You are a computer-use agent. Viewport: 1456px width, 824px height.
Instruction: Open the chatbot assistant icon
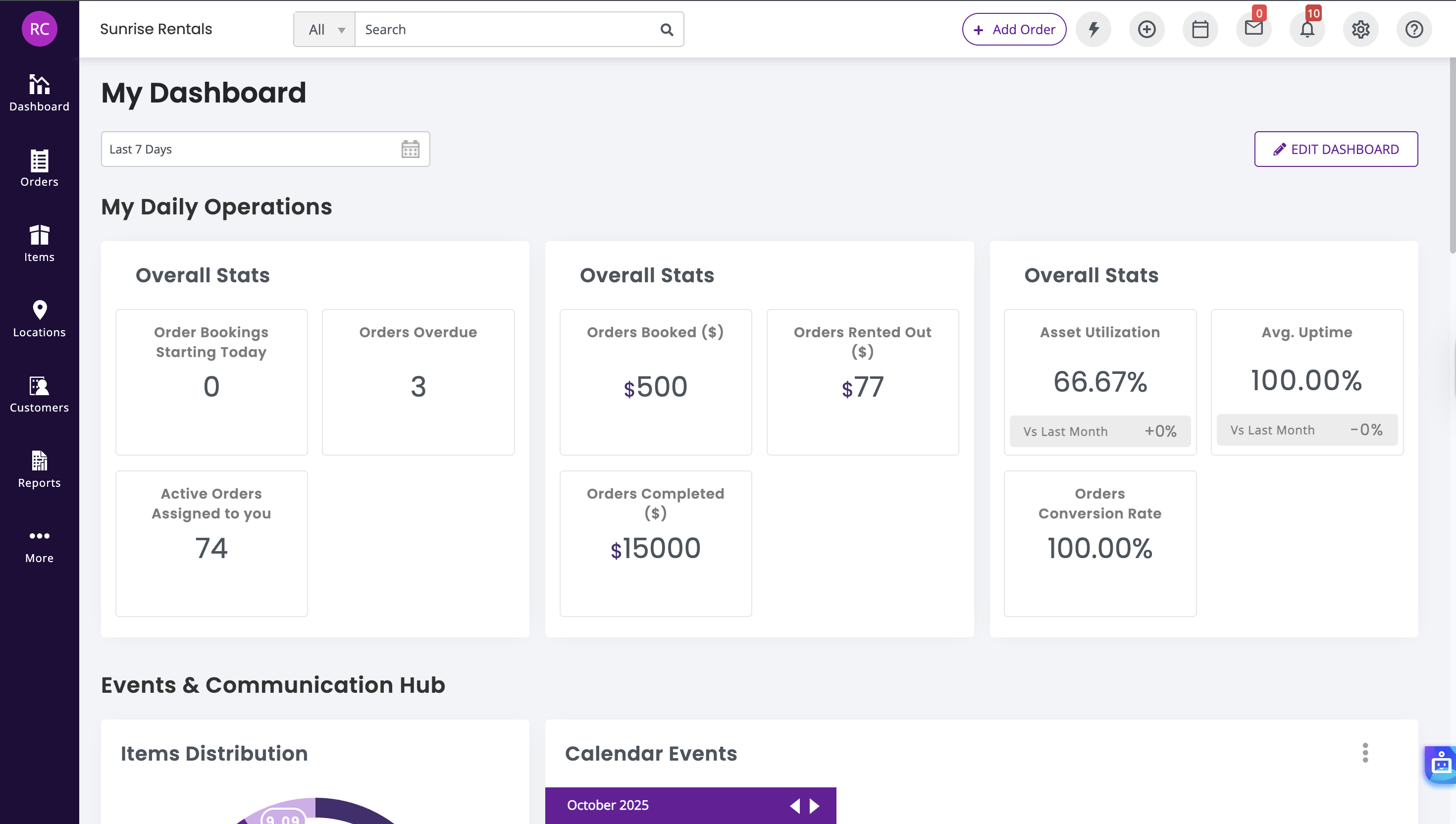click(x=1441, y=764)
